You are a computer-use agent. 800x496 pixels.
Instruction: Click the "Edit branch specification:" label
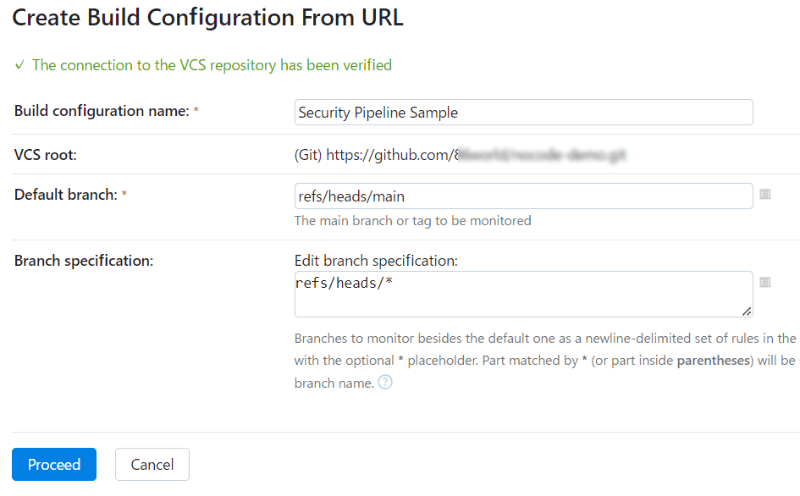coord(375,260)
